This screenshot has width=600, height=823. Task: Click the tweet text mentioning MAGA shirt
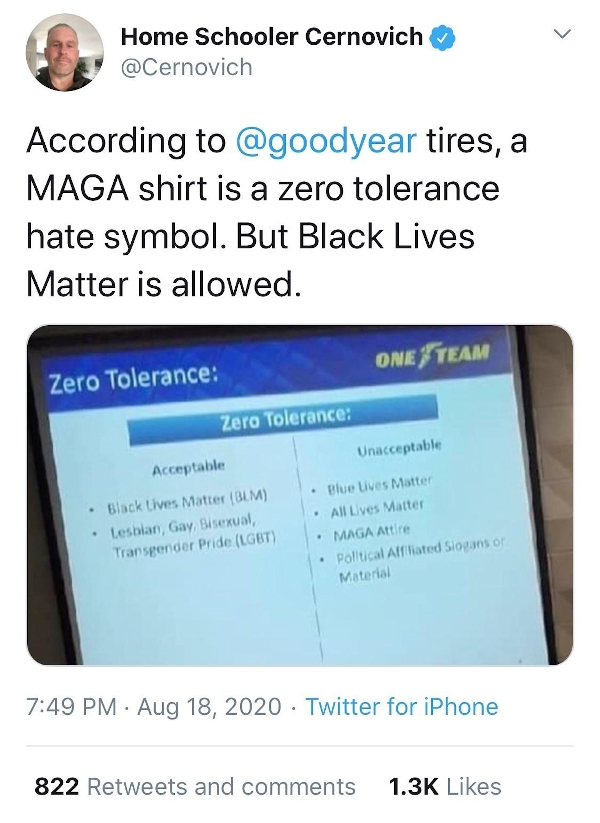[262, 189]
